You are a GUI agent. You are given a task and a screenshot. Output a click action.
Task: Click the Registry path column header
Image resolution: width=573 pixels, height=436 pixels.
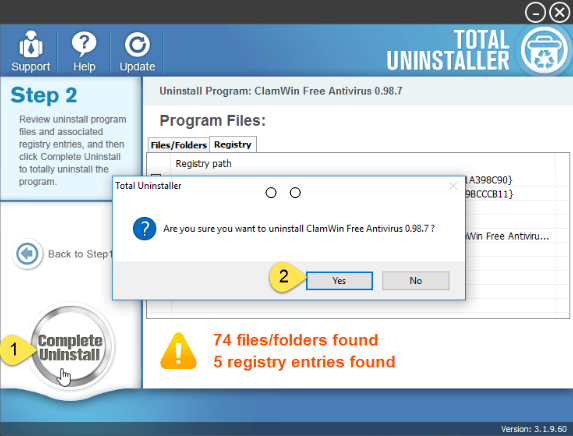[203, 163]
